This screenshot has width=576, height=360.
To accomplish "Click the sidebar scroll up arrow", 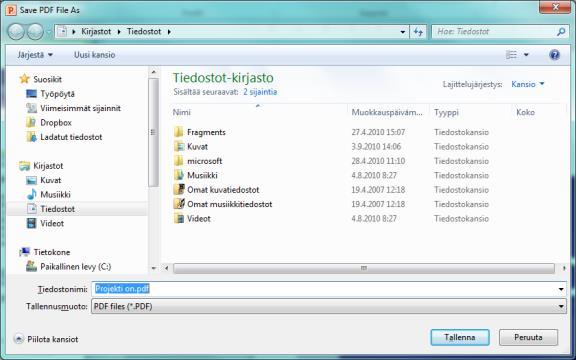I will click(x=154, y=72).
